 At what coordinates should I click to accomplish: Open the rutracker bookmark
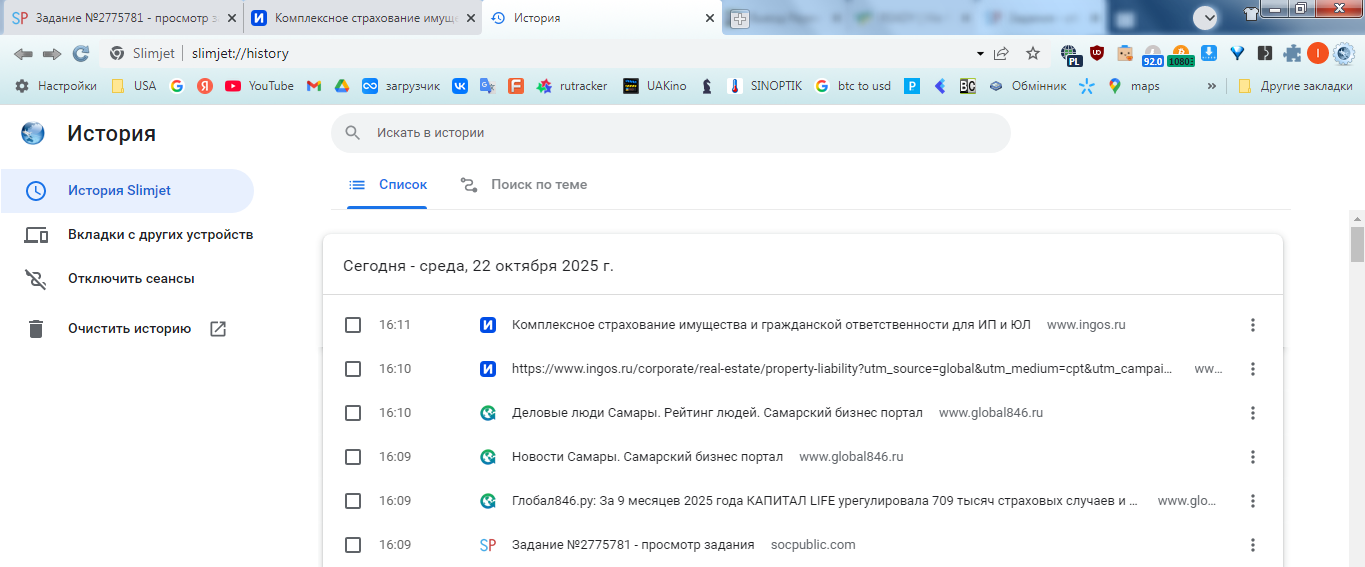572,86
